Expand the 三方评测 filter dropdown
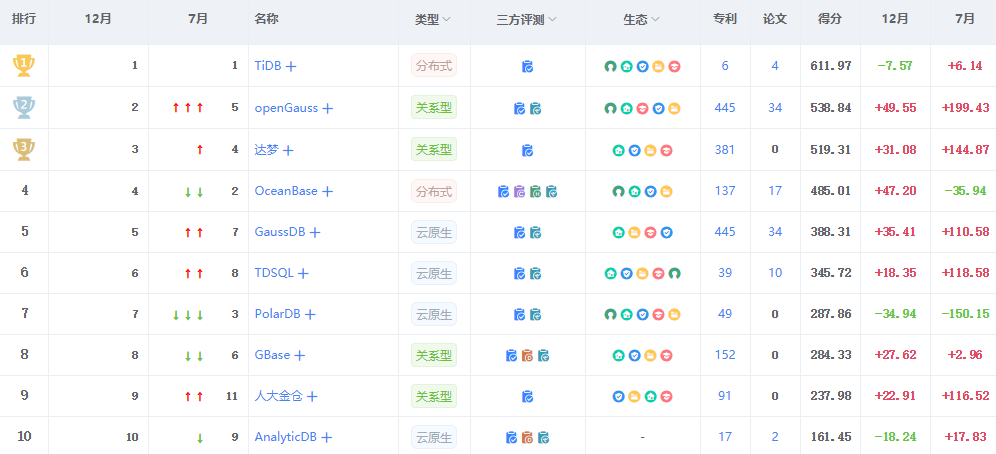The height and width of the screenshot is (454, 996). coord(552,20)
